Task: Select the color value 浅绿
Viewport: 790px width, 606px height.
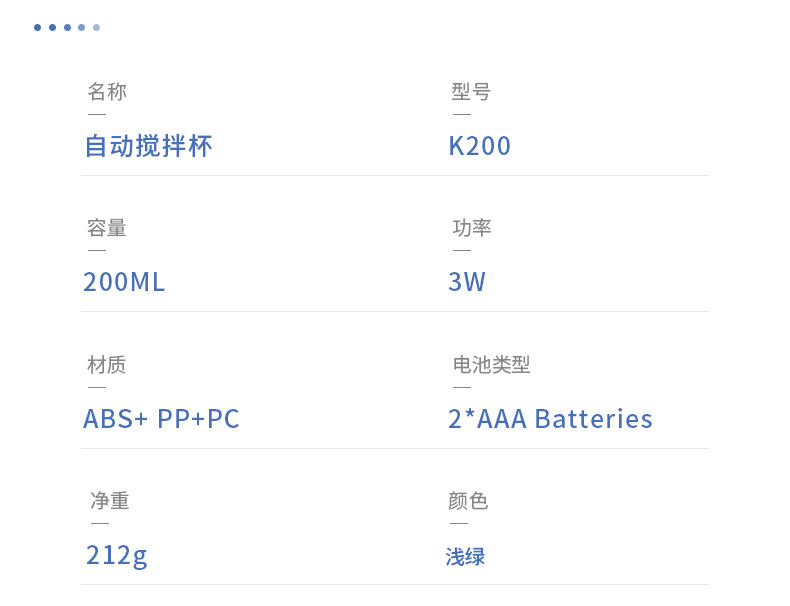Action: coord(465,557)
